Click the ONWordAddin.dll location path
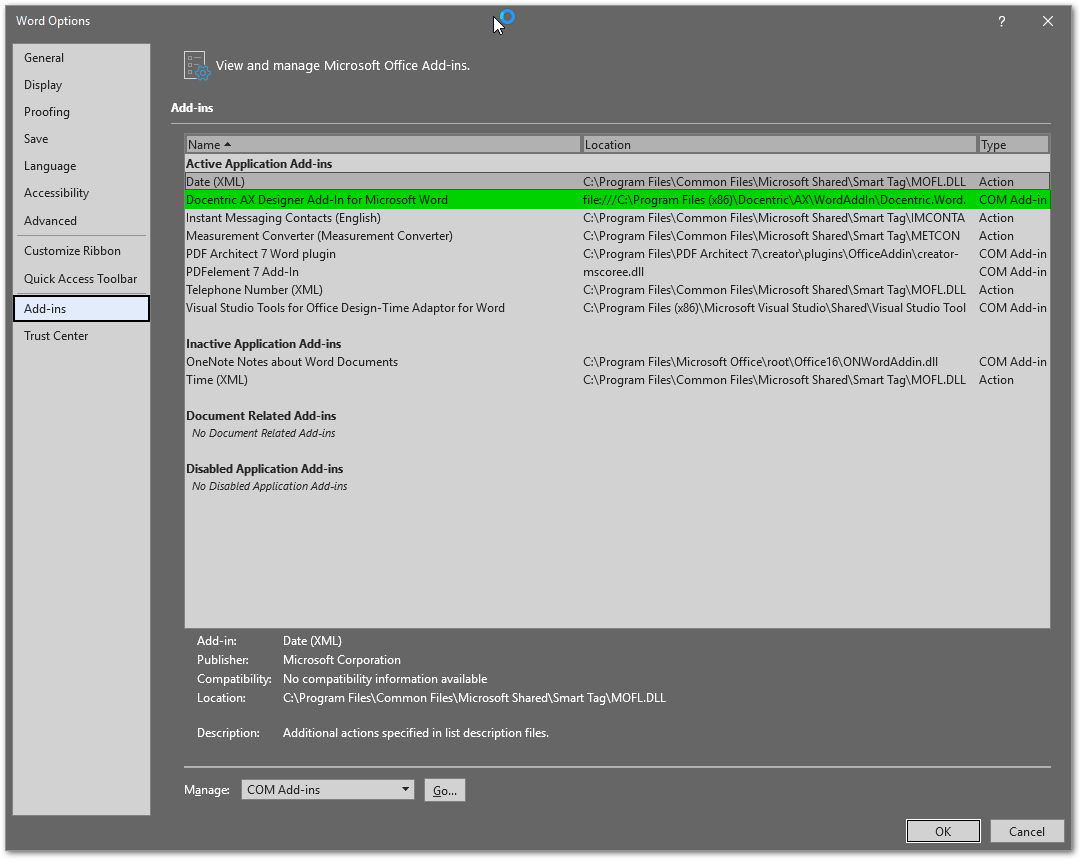This screenshot has width=1081, height=860. pyautogui.click(x=760, y=361)
